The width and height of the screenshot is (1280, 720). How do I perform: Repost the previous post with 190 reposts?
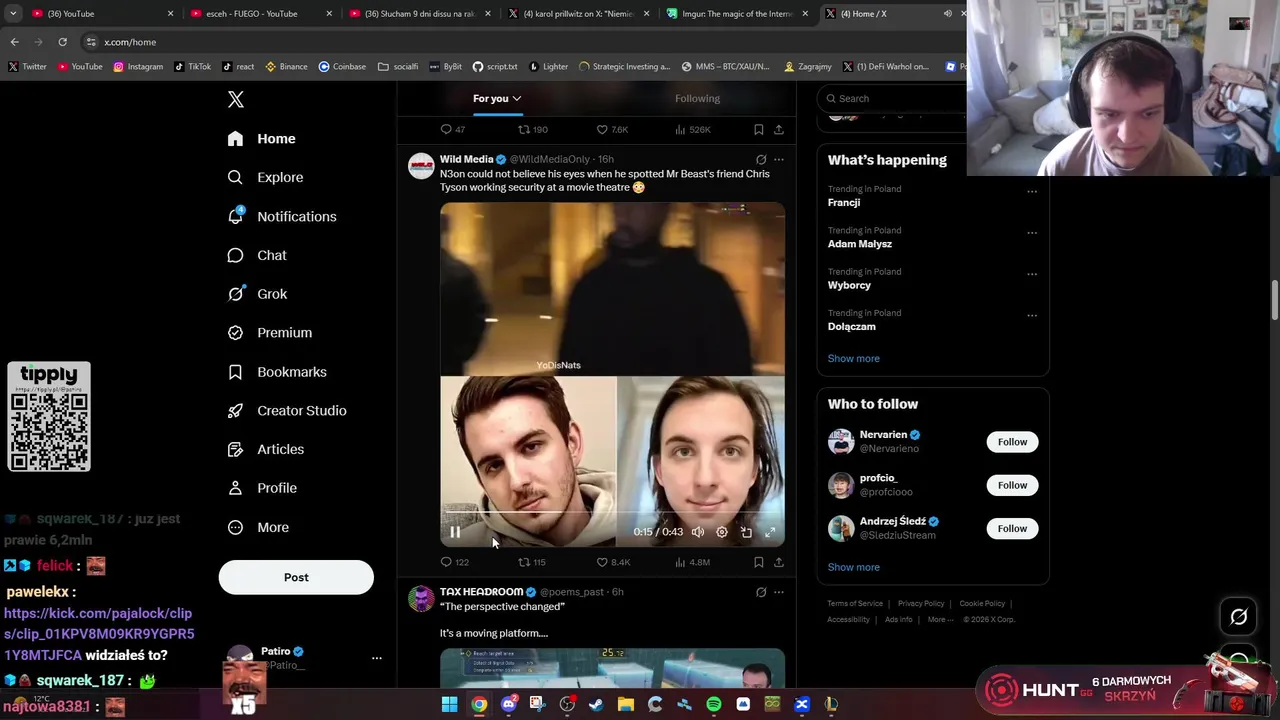(532, 129)
